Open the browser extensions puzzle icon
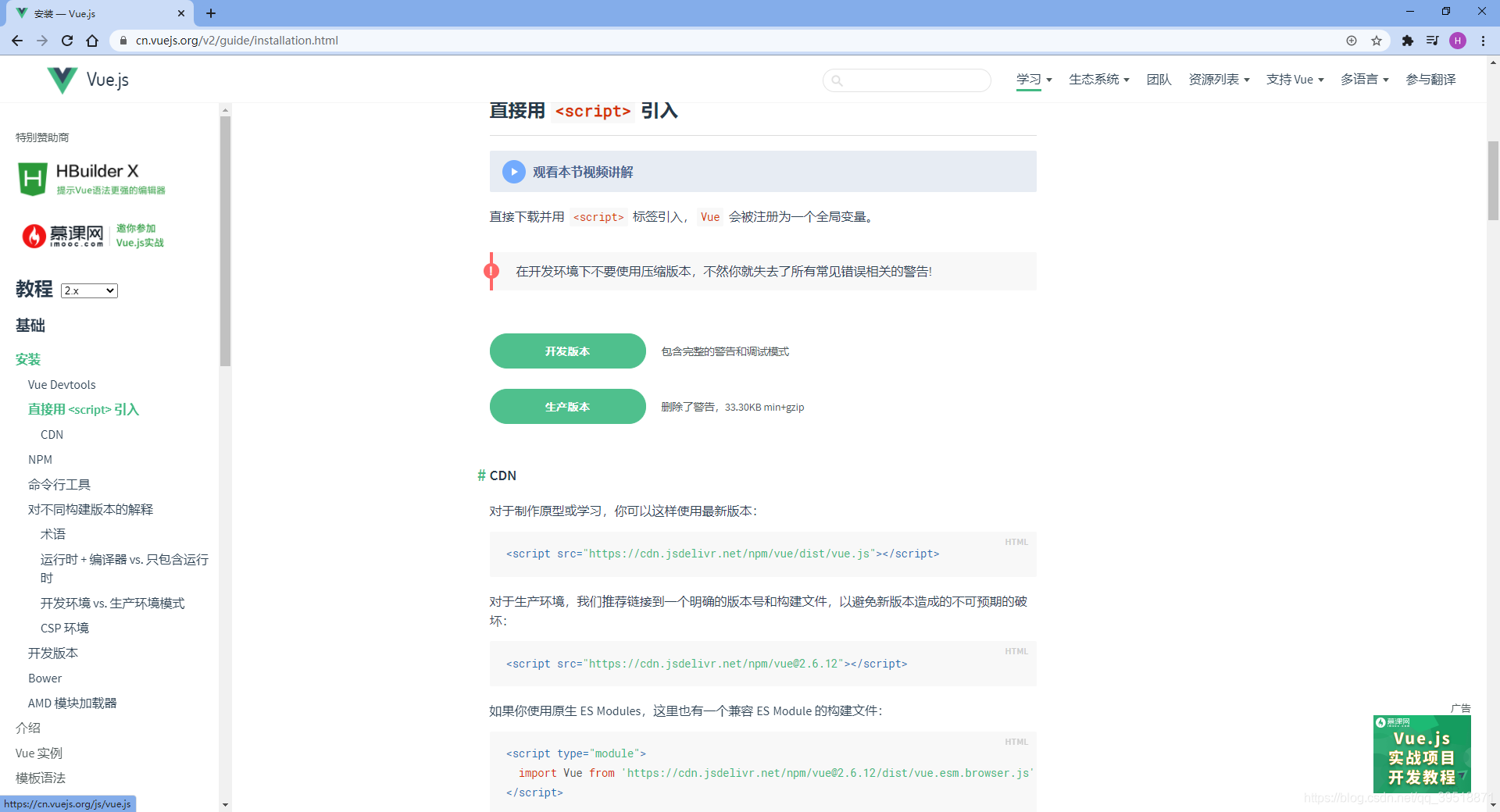 pyautogui.click(x=1408, y=41)
